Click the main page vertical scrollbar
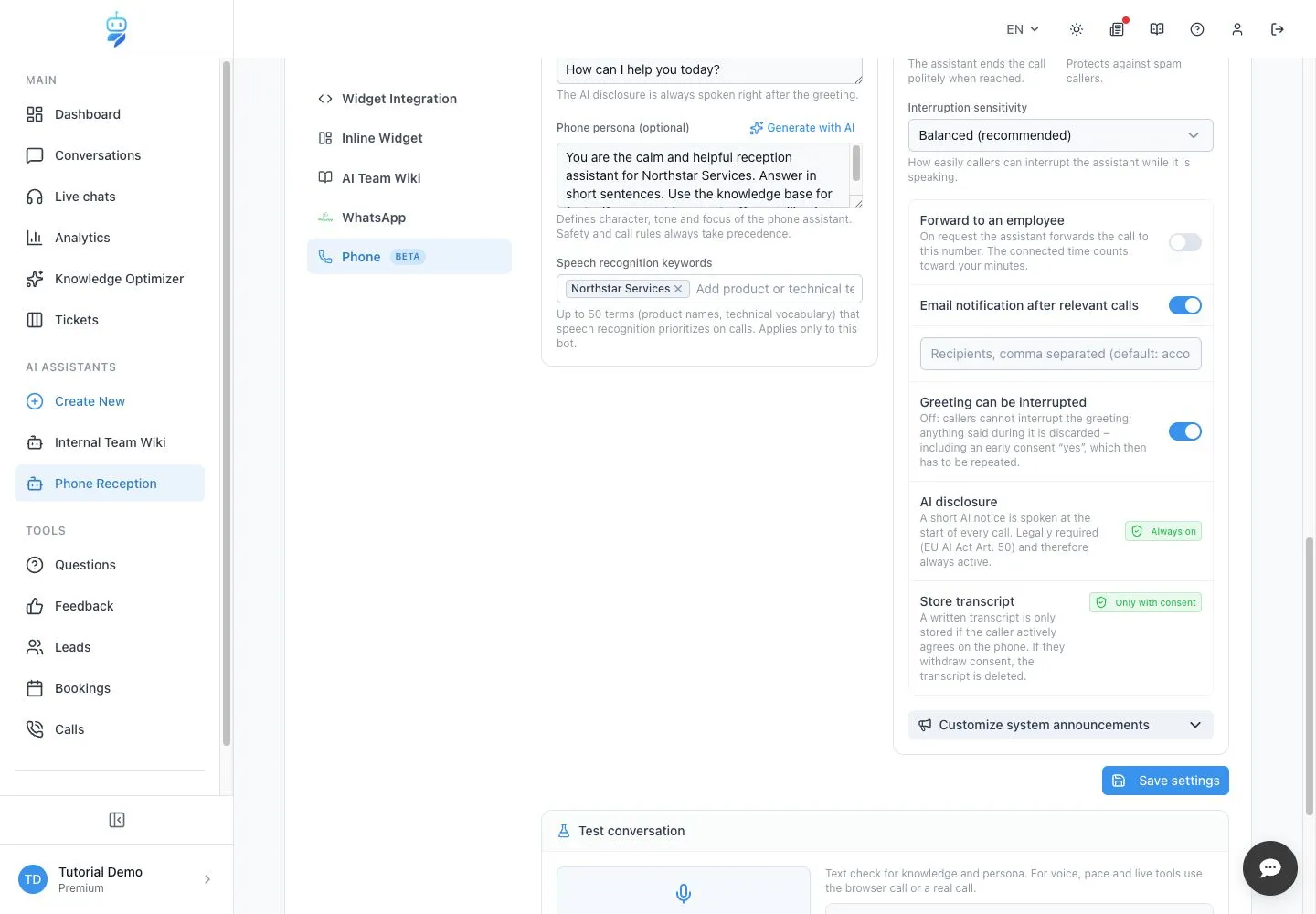The height and width of the screenshot is (914, 1316). tap(1310, 675)
